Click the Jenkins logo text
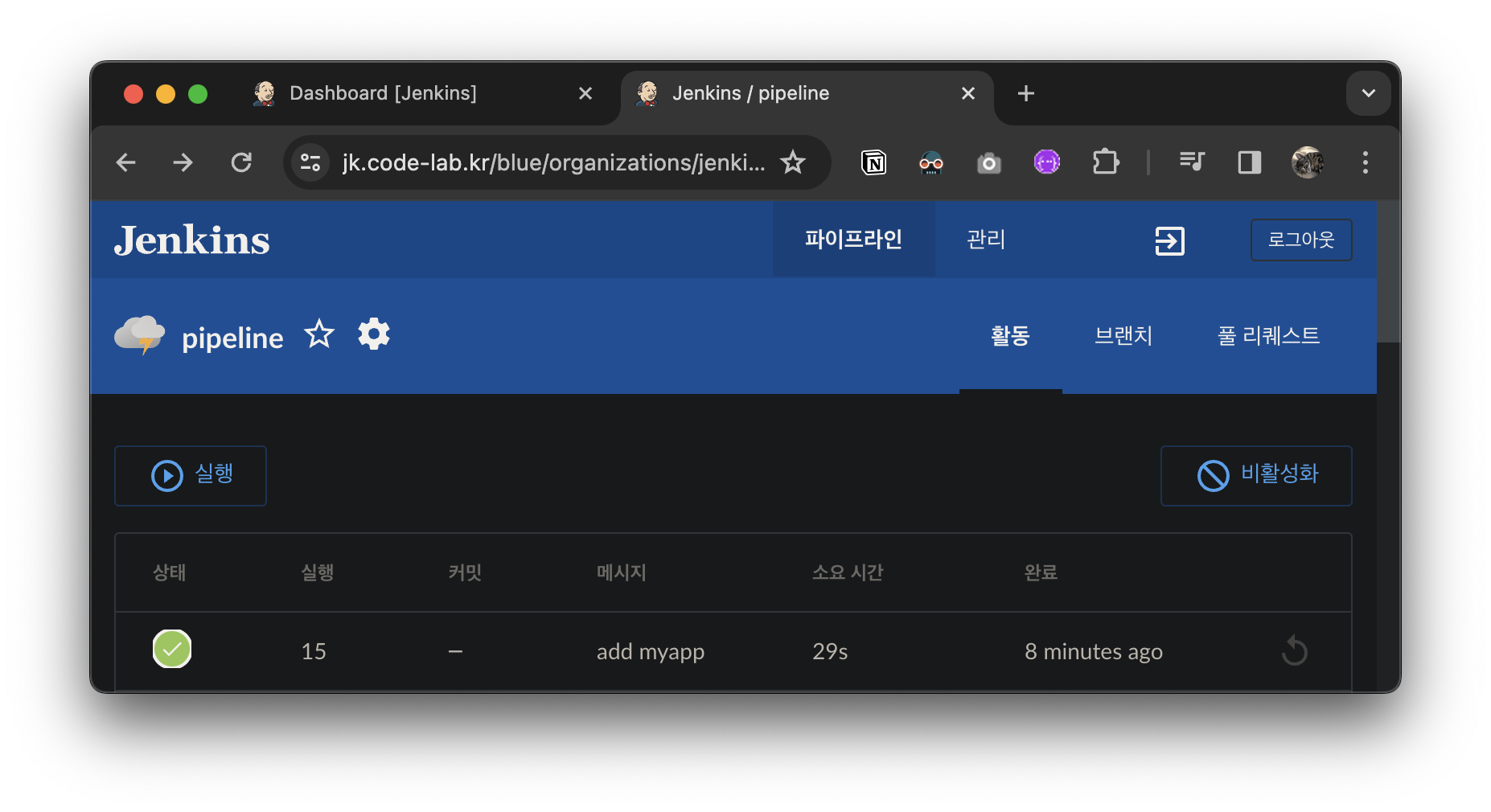Screen dimensions: 1491x812 click(x=192, y=240)
